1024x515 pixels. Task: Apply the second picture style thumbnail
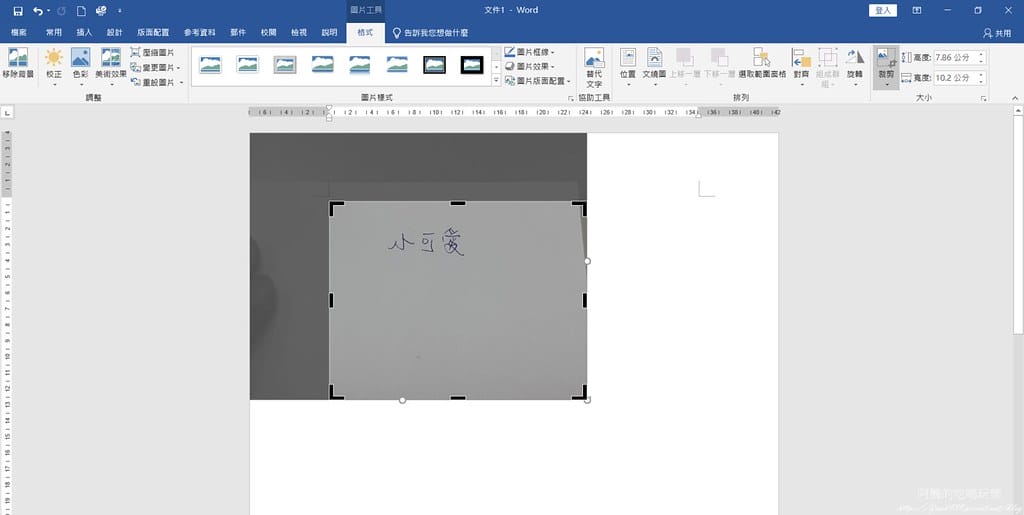tap(248, 64)
